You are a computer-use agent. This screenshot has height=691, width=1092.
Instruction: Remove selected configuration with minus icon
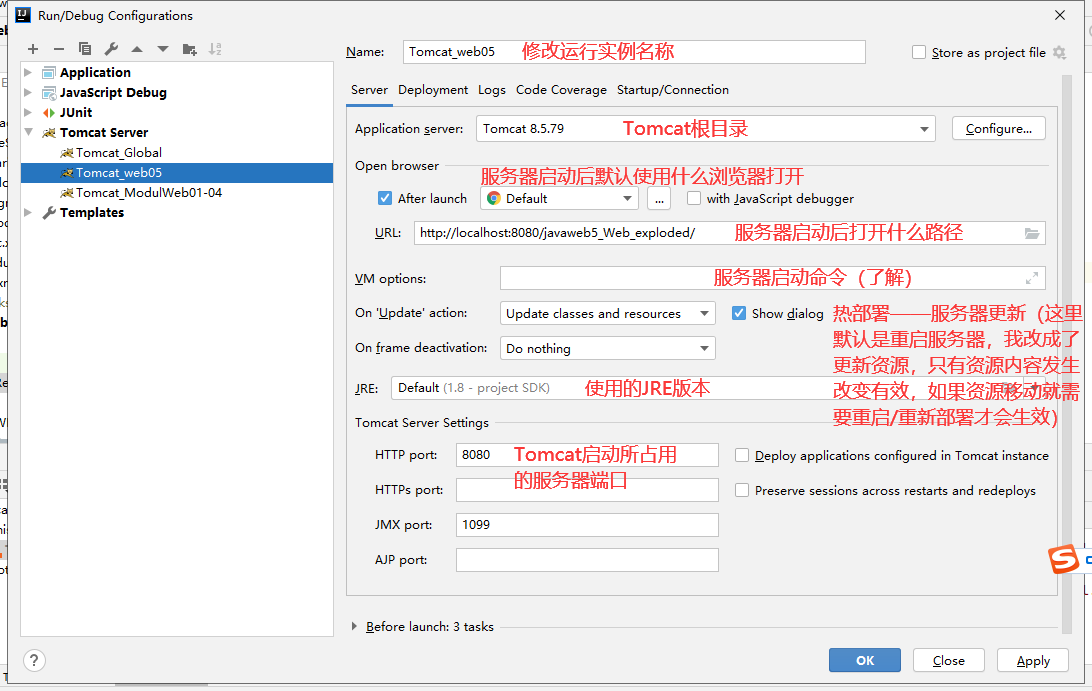coord(58,49)
